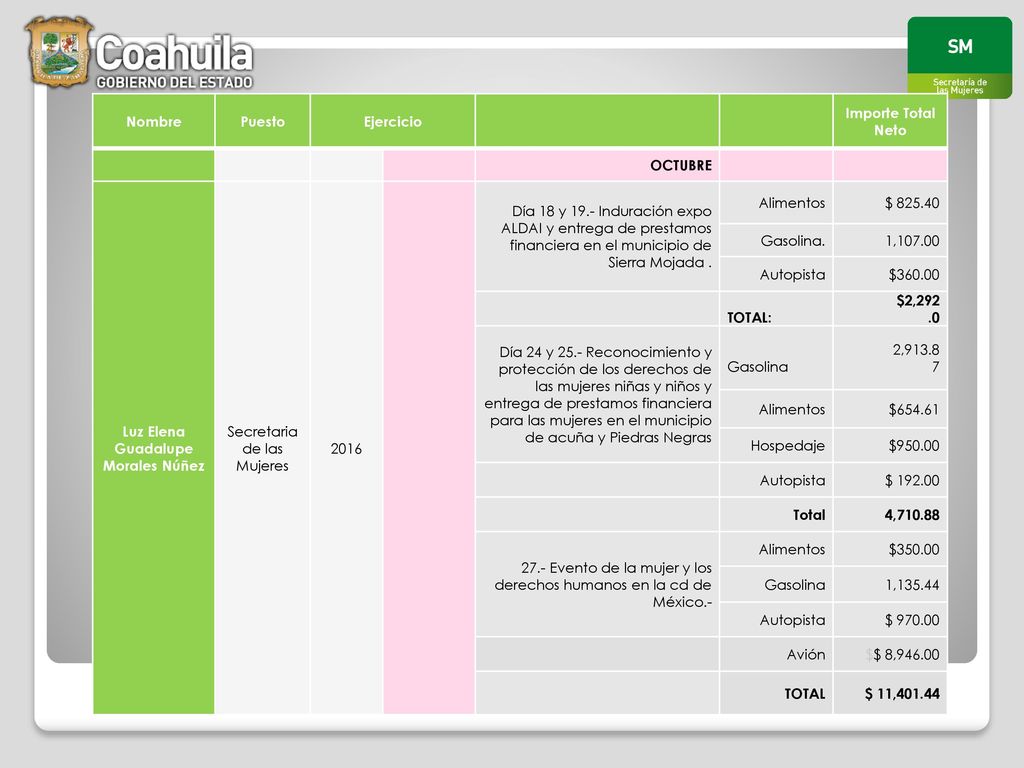Screen dimensions: 1024x768
Task: Select the name Luz Elena Guadalupe Morales Núñez
Action: [x=153, y=449]
